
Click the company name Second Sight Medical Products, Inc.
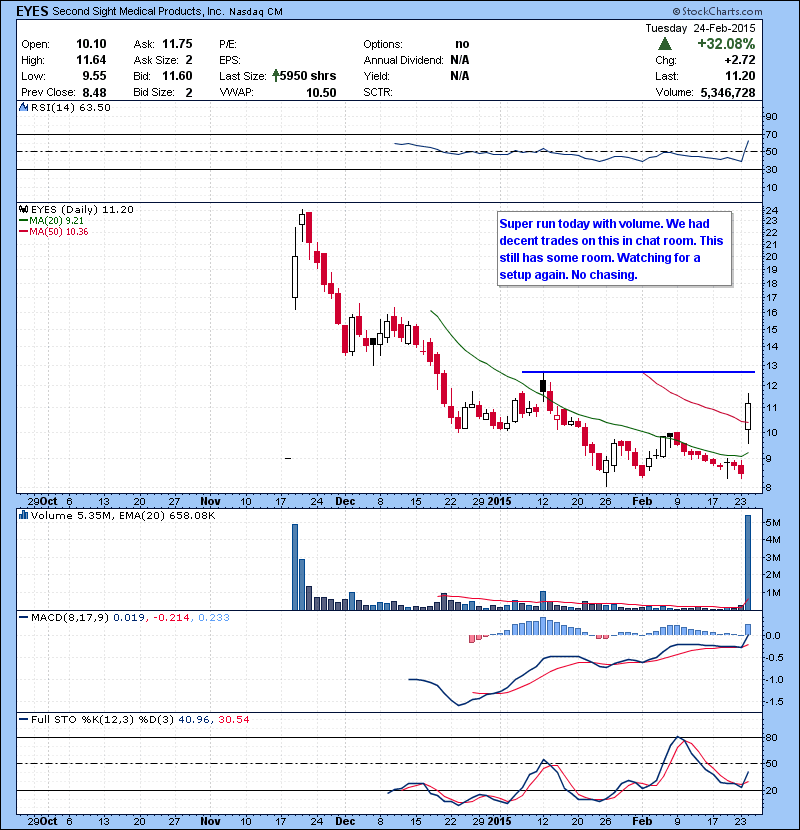138,12
